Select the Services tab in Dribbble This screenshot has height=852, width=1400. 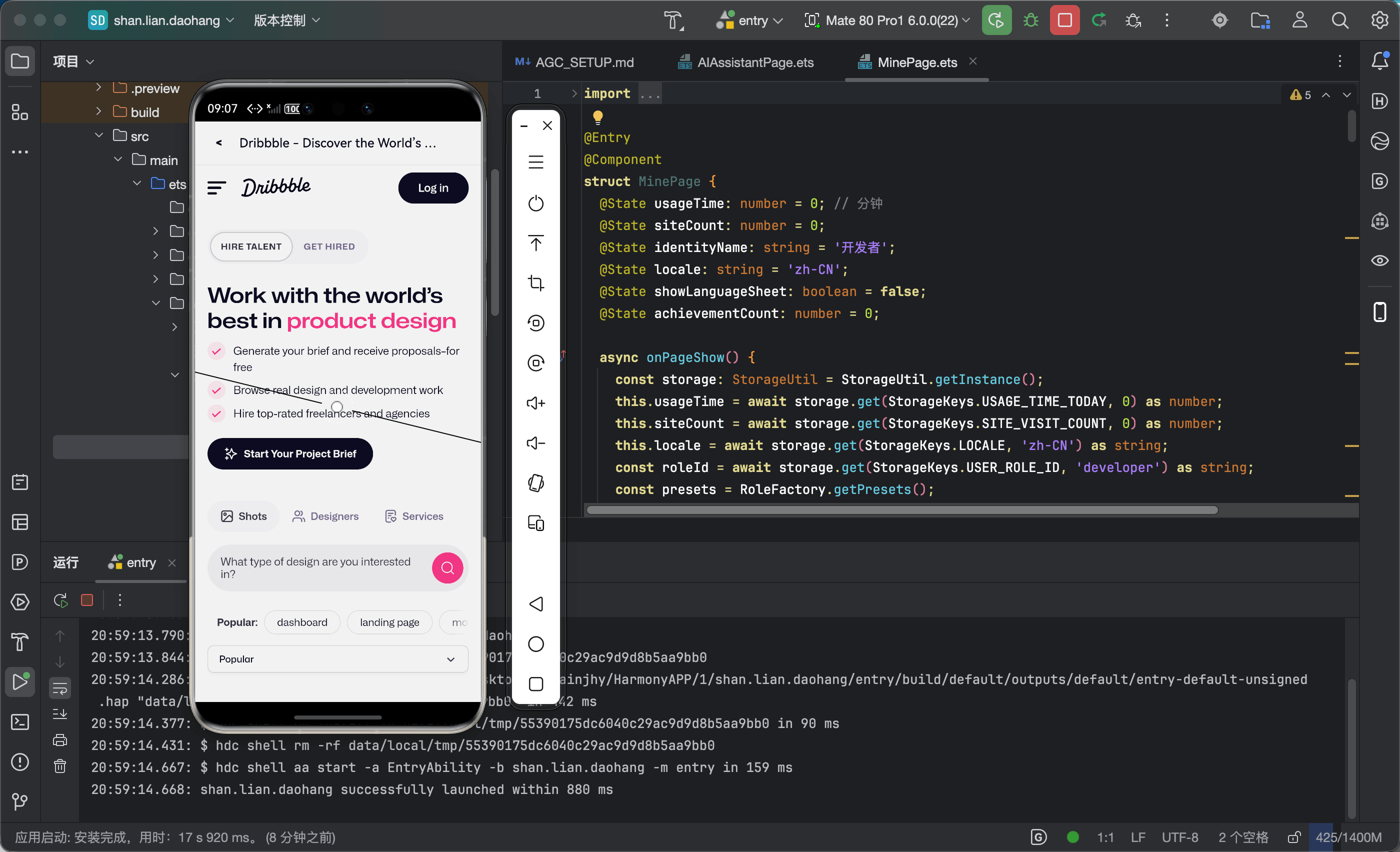pyautogui.click(x=414, y=515)
